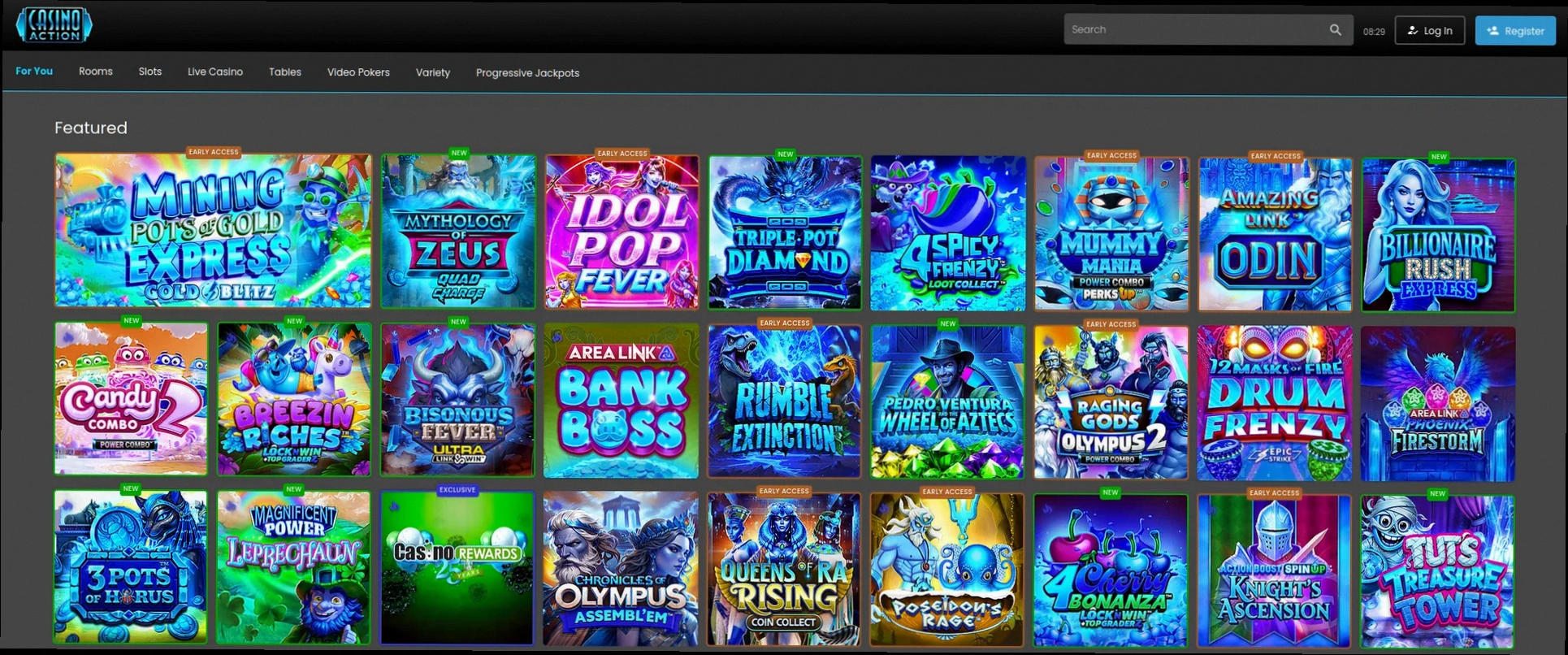Open the Idol Pop Fever game
The height and width of the screenshot is (655, 1568).
tap(622, 232)
